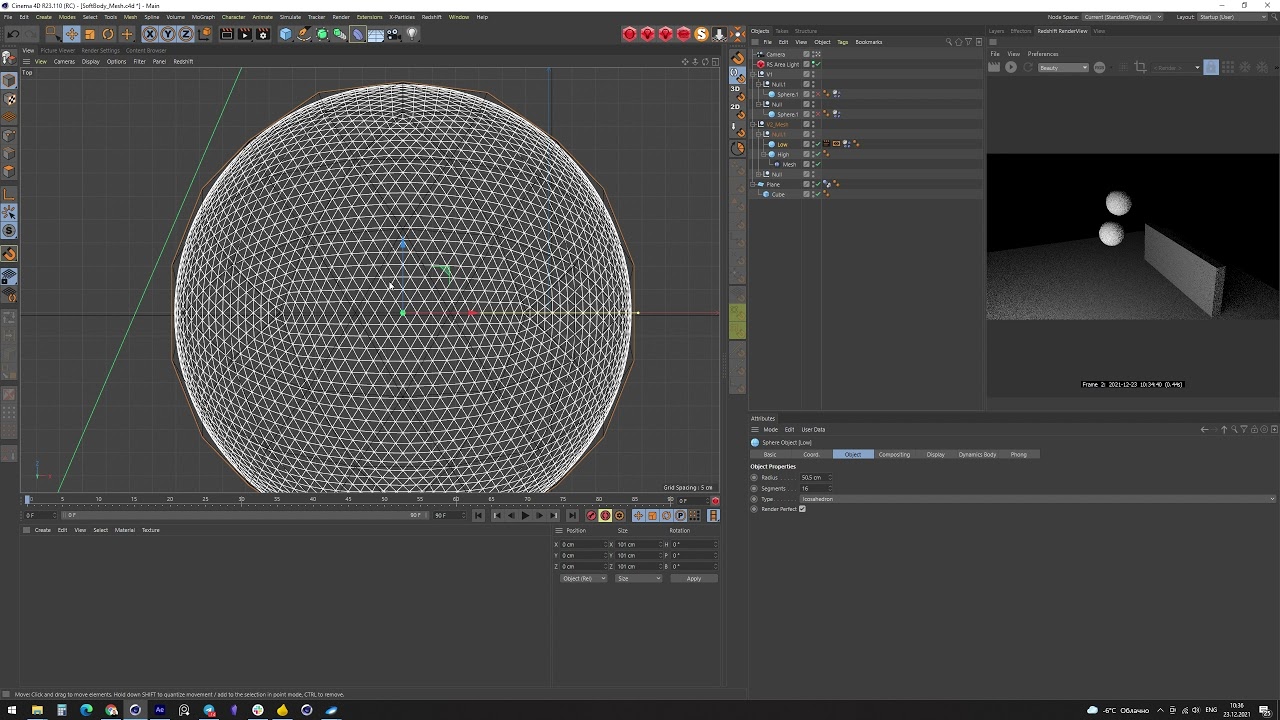Select the Scale tool
The image size is (1280, 720).
(90, 34)
